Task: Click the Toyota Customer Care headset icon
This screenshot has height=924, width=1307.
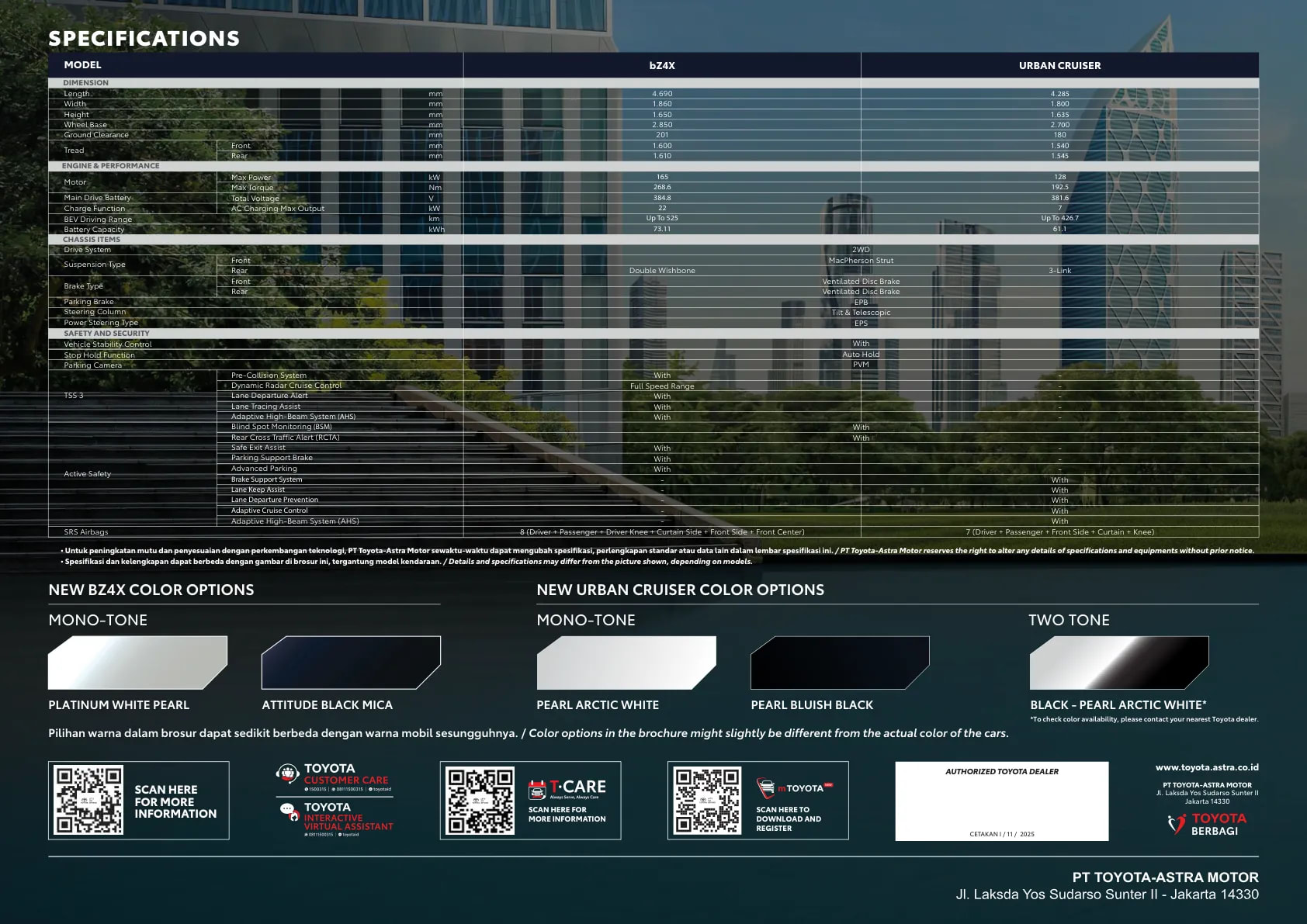Action: click(x=288, y=773)
